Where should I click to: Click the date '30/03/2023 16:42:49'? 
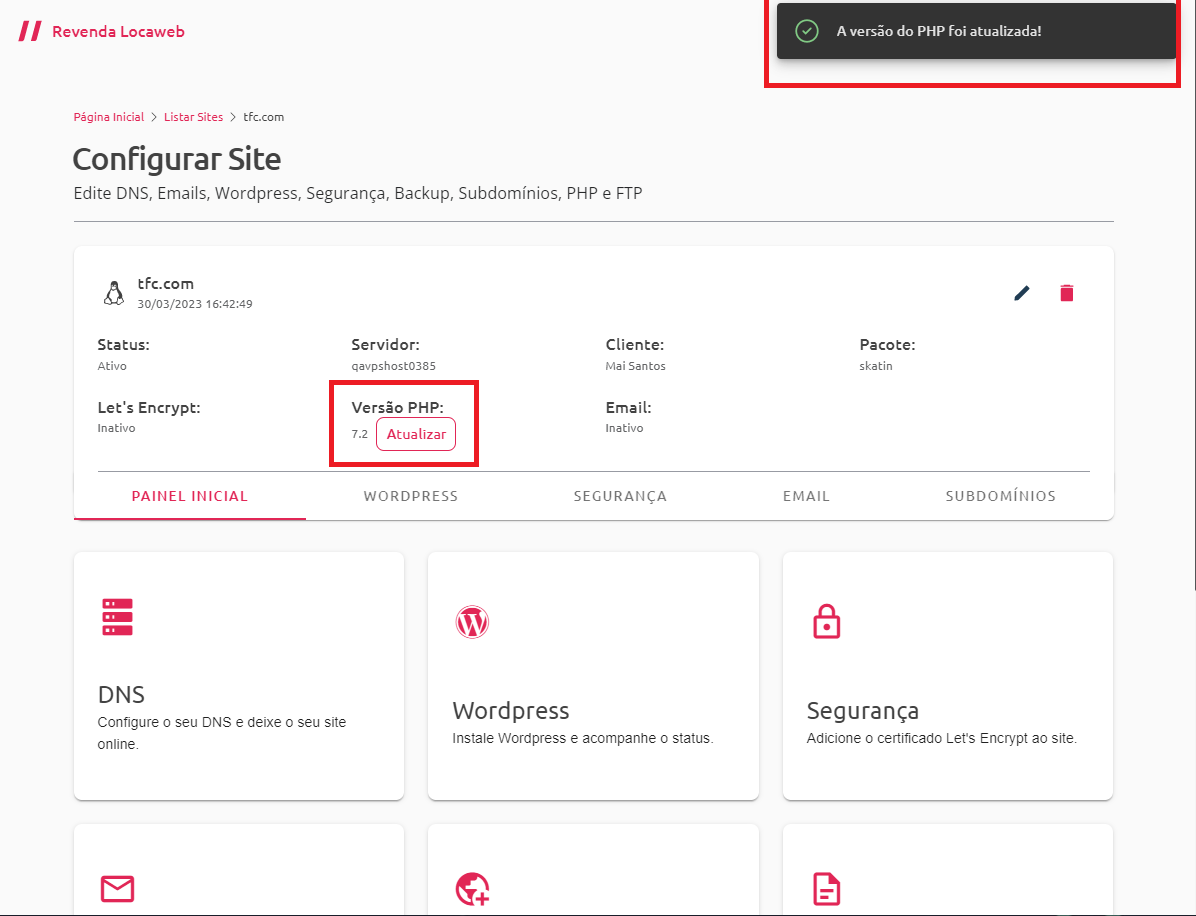(195, 304)
